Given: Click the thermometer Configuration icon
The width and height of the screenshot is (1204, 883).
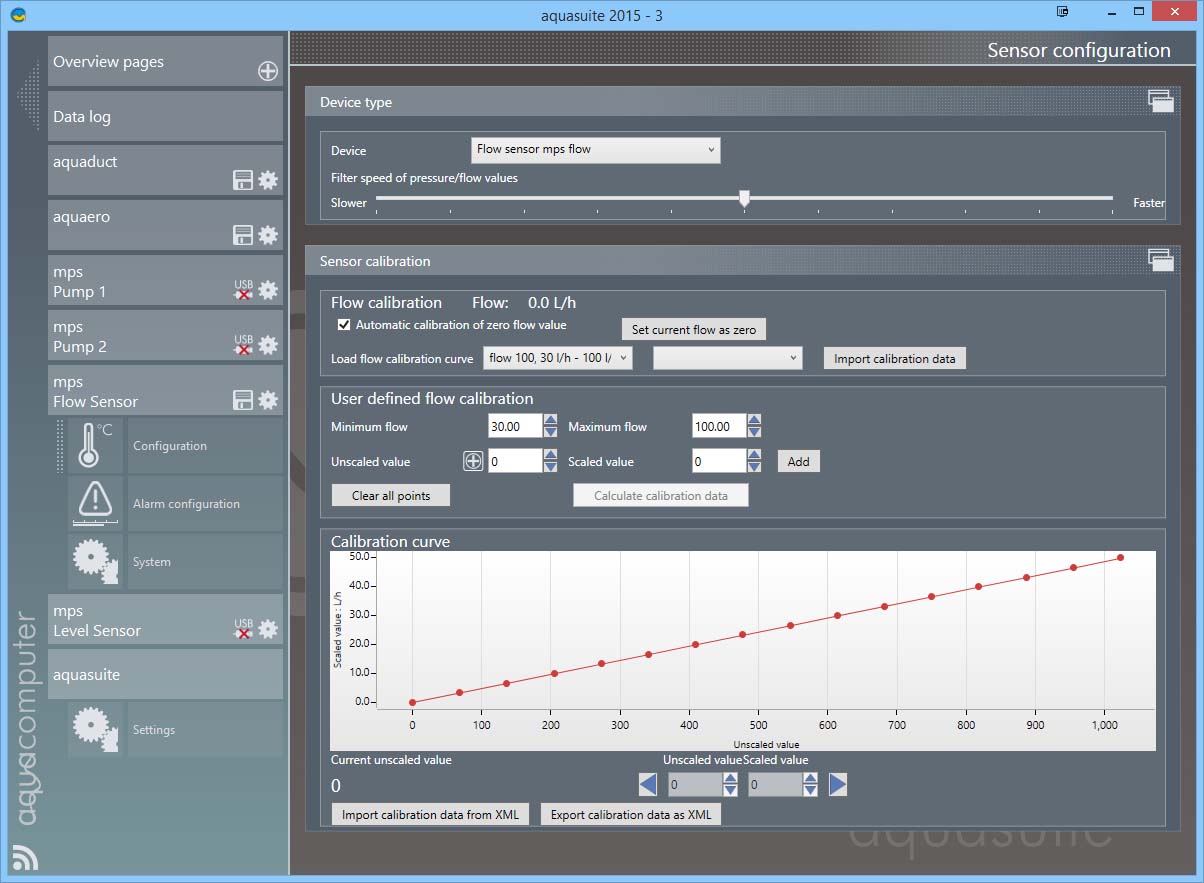Looking at the screenshot, I should click(94, 446).
